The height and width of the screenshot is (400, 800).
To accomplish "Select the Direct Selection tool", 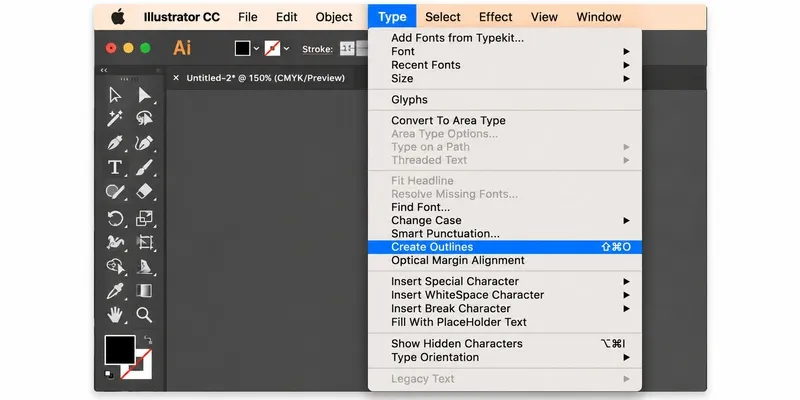I will [x=144, y=95].
